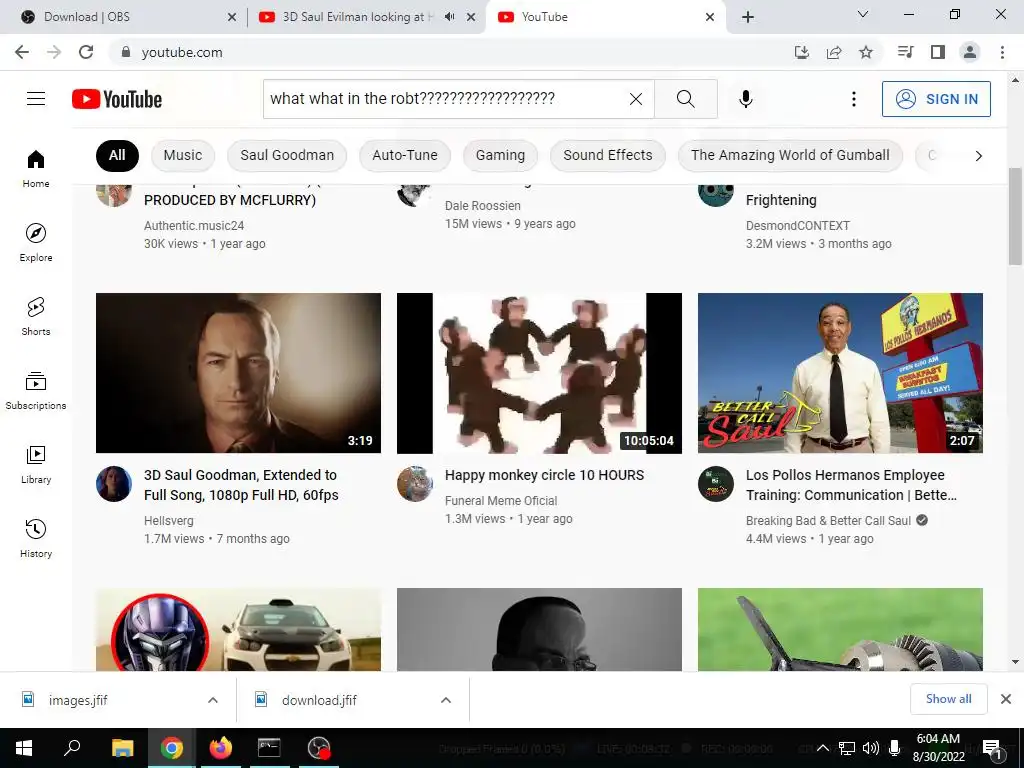This screenshot has width=1024, height=768.
Task: Bookmark this page with star icon
Action: (866, 52)
